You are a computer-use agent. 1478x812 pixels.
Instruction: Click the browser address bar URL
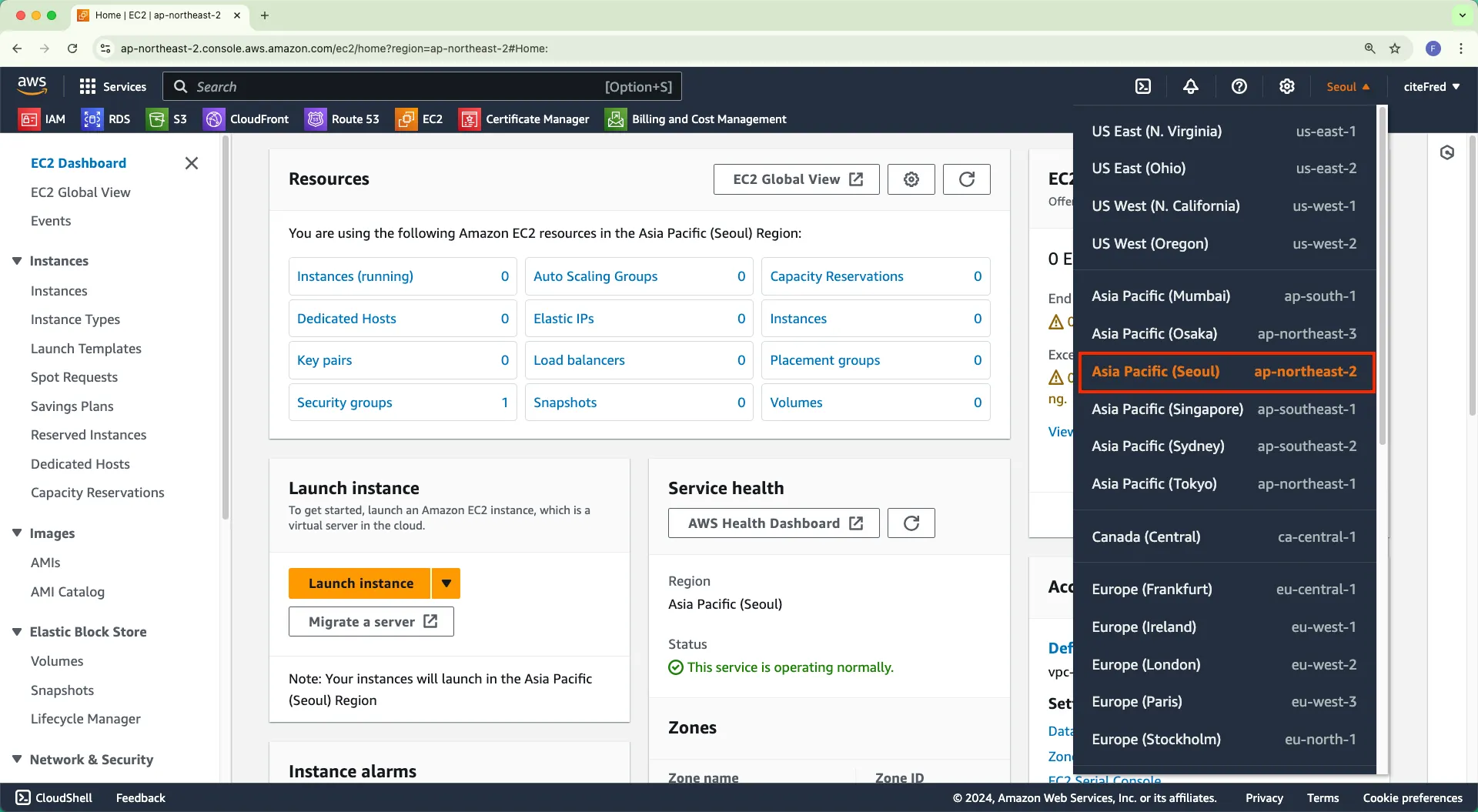pyautogui.click(x=334, y=48)
